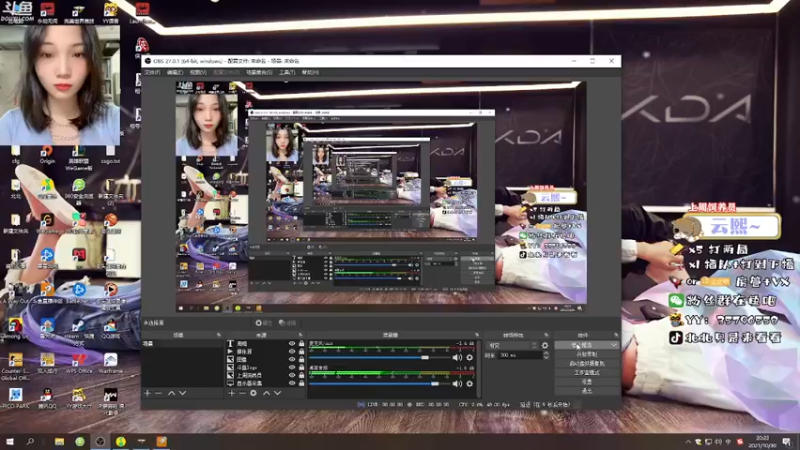Open the 工具(T) menu in OBS
Screen dimensions: 800x450
point(287,72)
